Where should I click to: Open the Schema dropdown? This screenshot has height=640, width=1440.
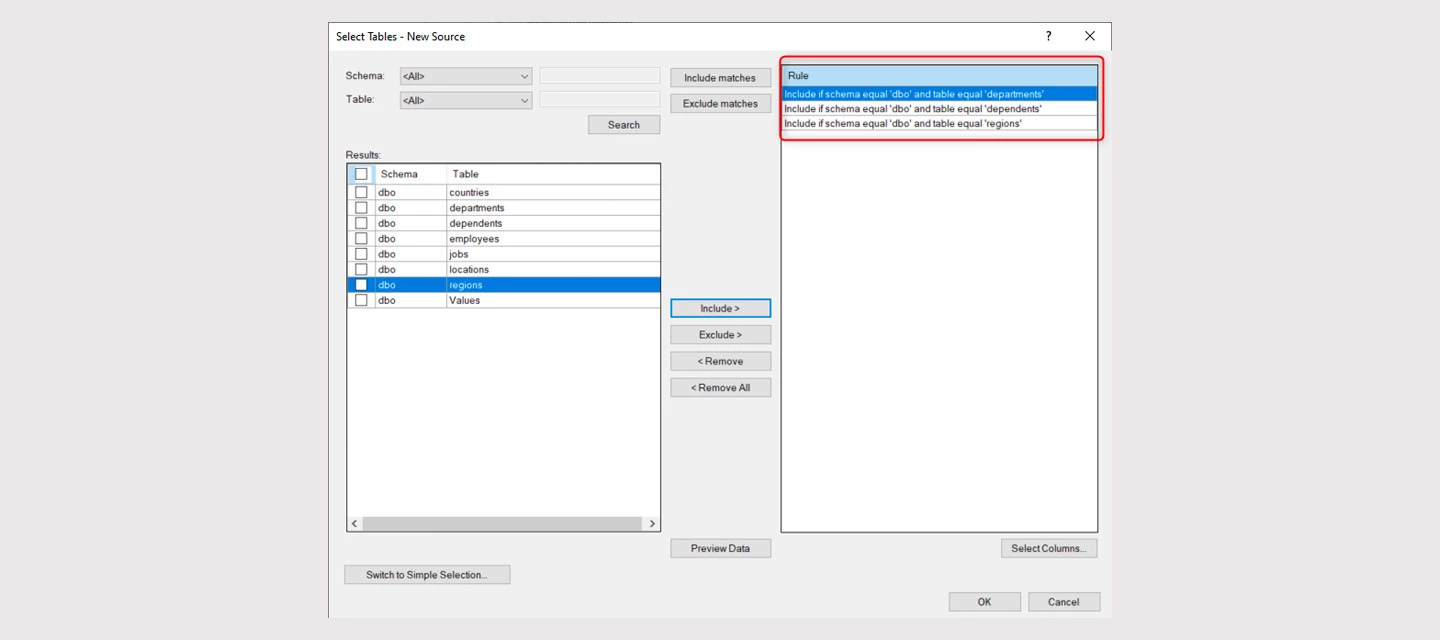(466, 76)
